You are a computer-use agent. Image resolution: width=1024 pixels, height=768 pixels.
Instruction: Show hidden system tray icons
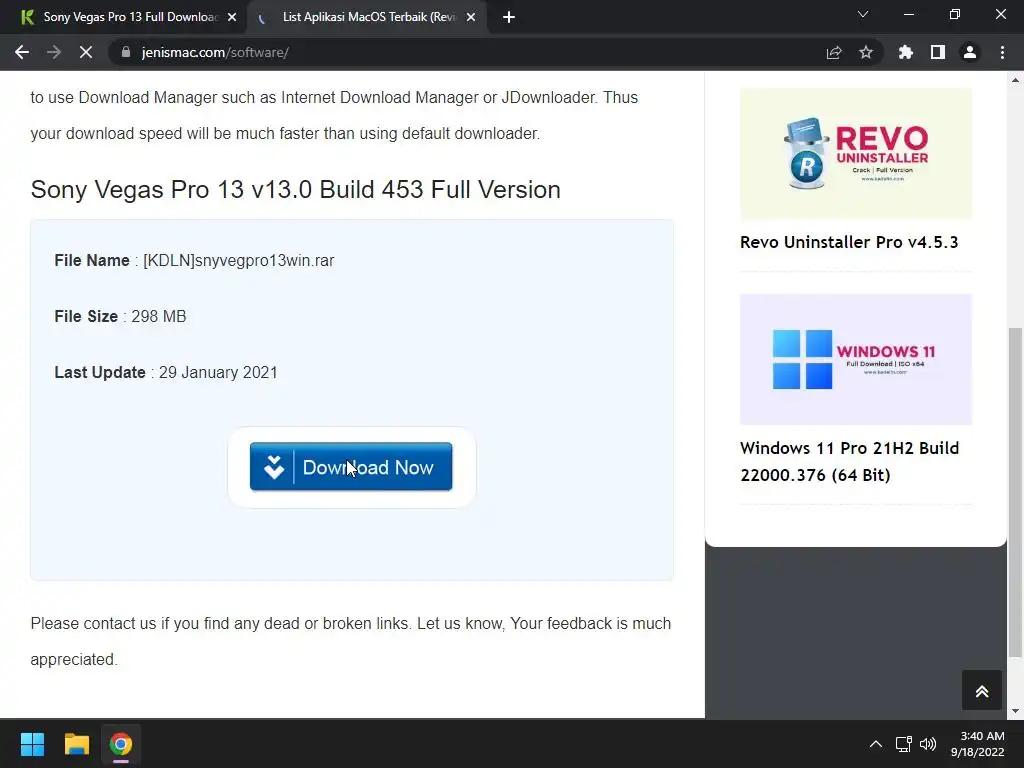pos(876,744)
